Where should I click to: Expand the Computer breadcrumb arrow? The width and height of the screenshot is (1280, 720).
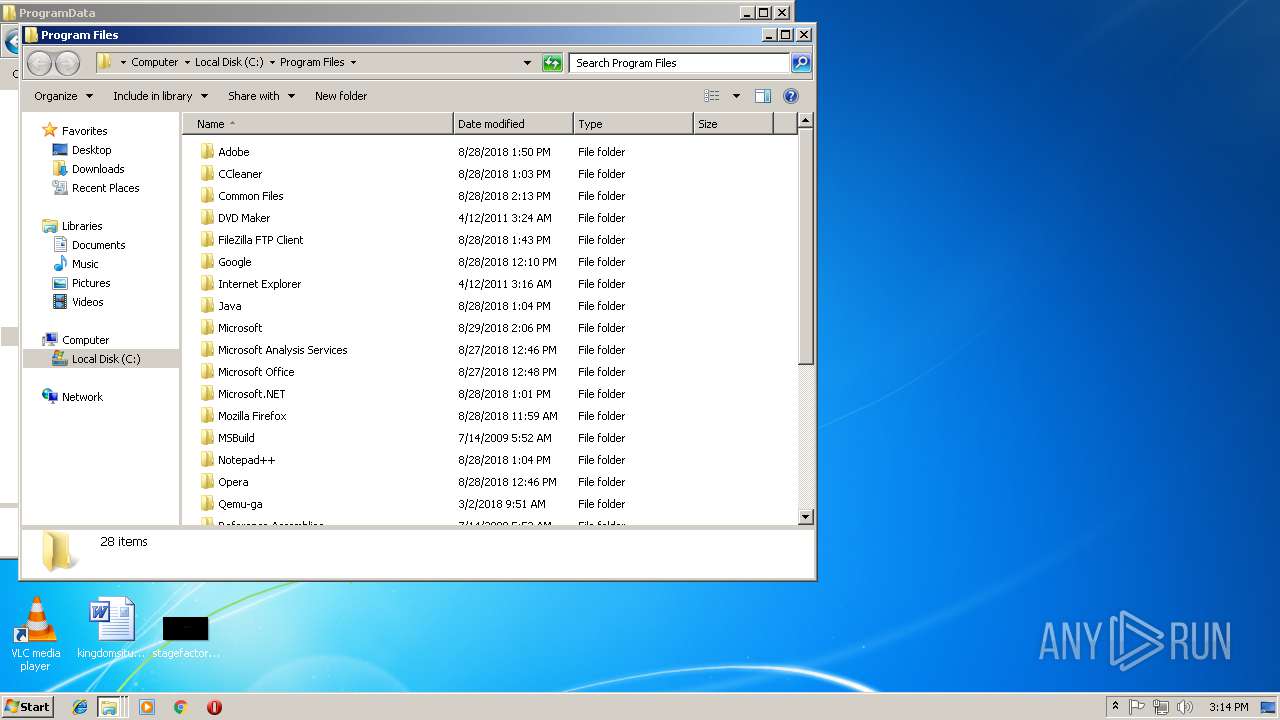[186, 62]
